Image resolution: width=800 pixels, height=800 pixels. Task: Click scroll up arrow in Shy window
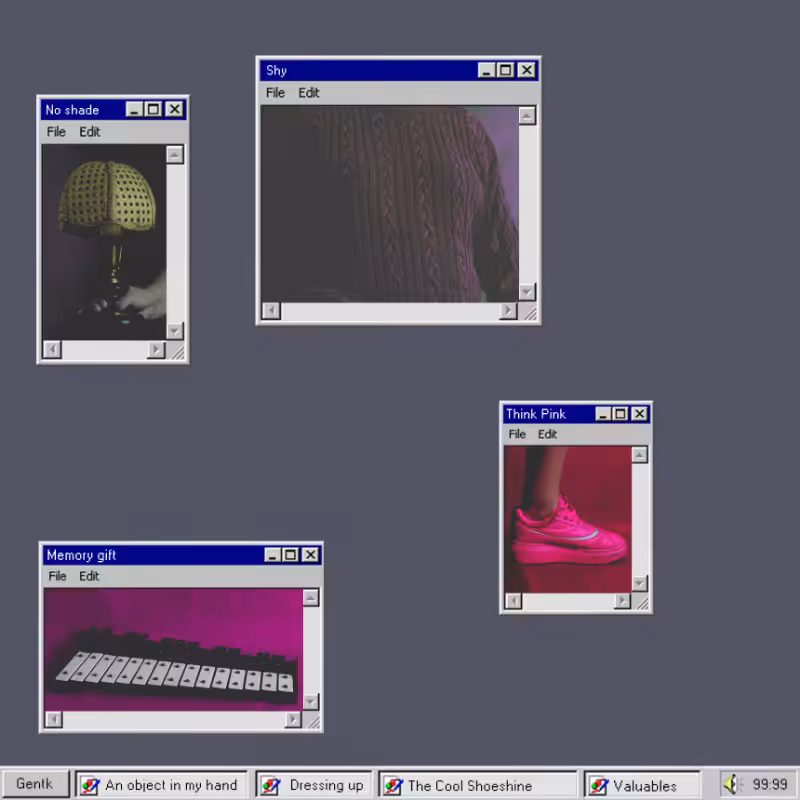tap(527, 116)
